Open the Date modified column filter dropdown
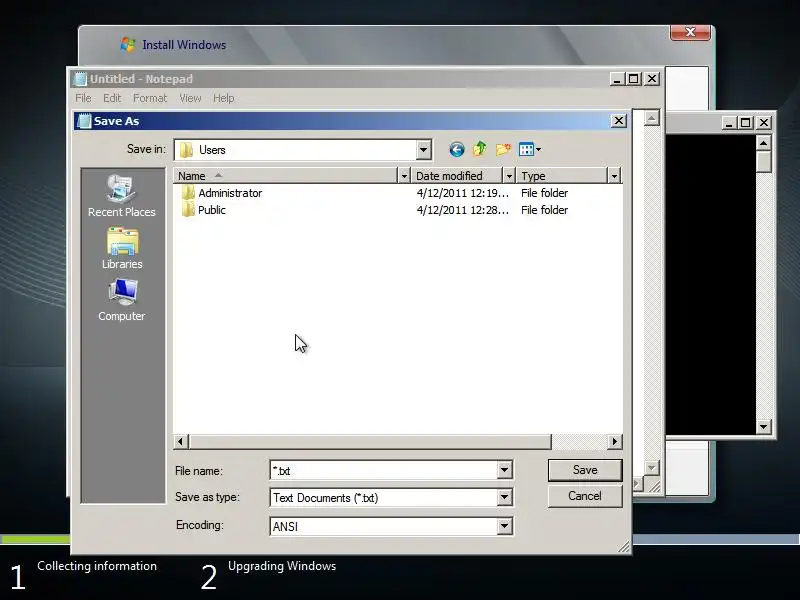800x600 pixels. pyautogui.click(x=509, y=176)
